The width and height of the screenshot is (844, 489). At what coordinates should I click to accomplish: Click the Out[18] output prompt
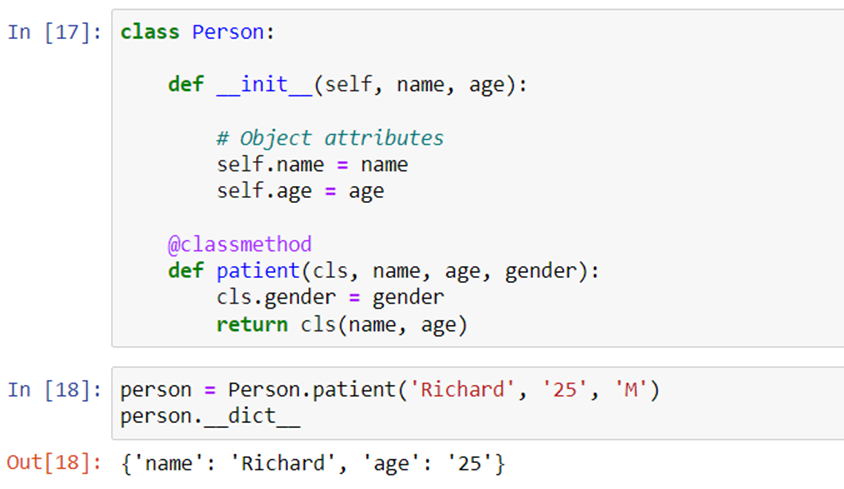[54, 463]
